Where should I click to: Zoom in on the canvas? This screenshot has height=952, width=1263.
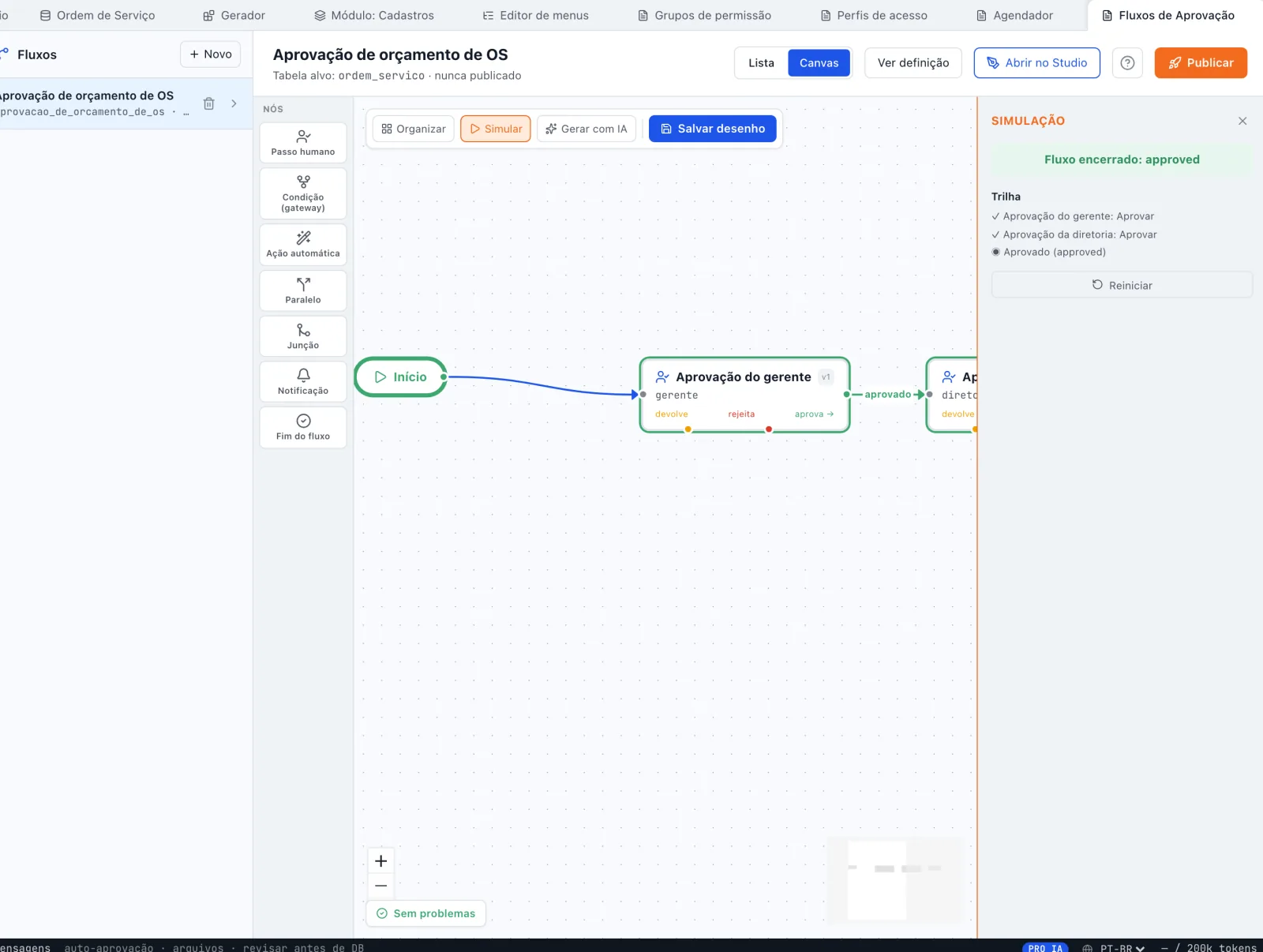click(x=381, y=861)
